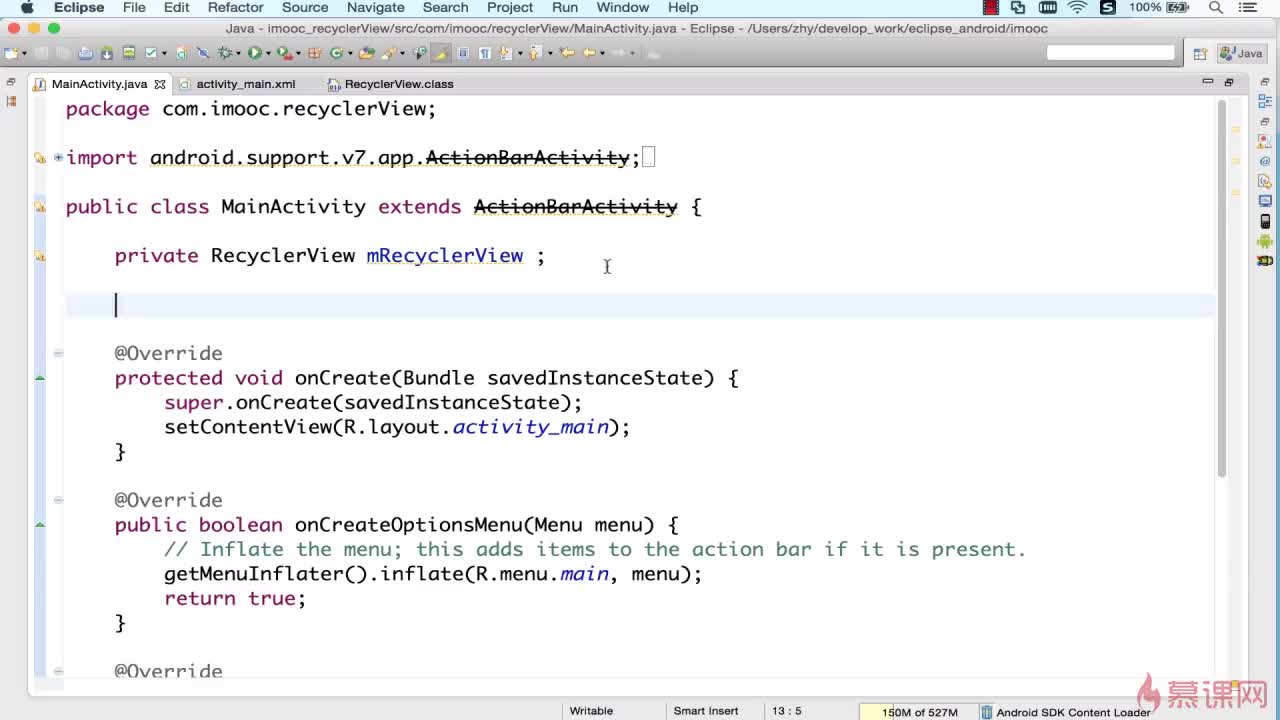Open Spotlight search in menu bar
Viewport: 1280px width, 720px height.
[x=1216, y=8]
